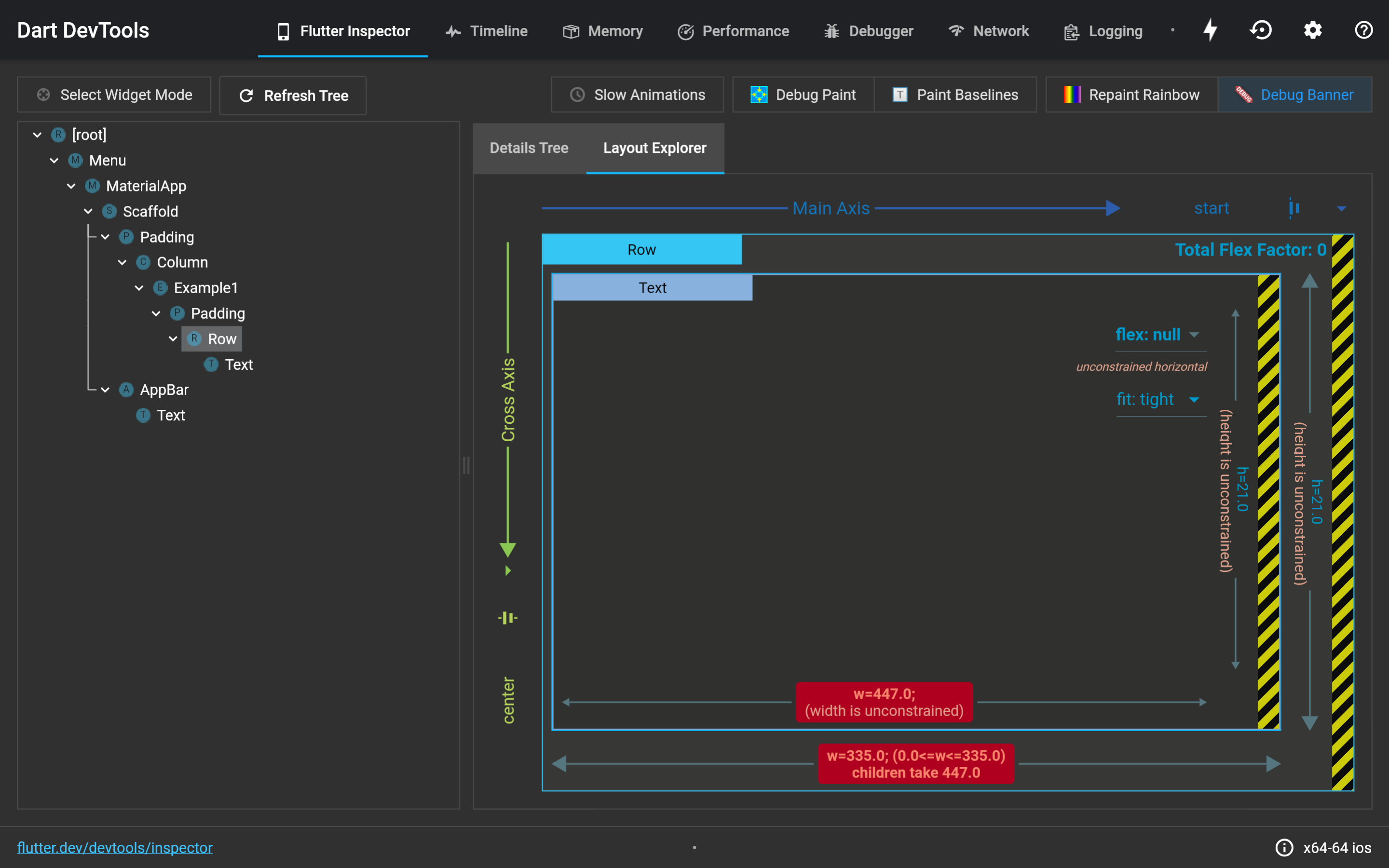
Task: Disable the Debug Banner toggle
Action: [x=1295, y=95]
